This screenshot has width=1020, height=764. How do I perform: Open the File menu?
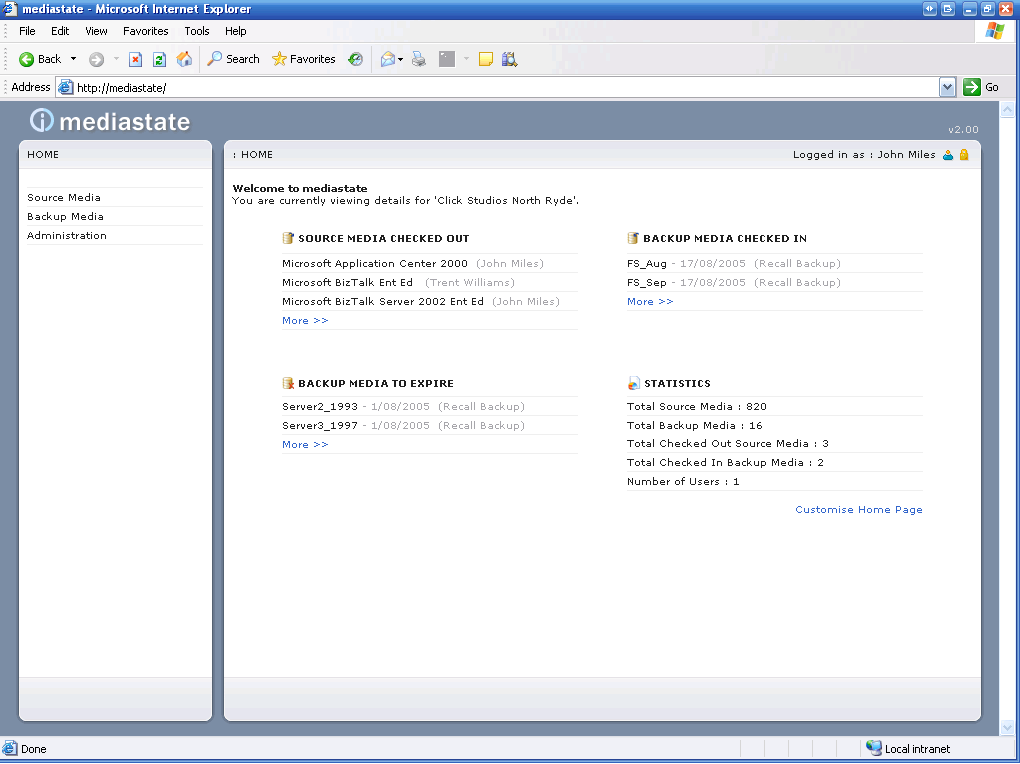click(27, 31)
